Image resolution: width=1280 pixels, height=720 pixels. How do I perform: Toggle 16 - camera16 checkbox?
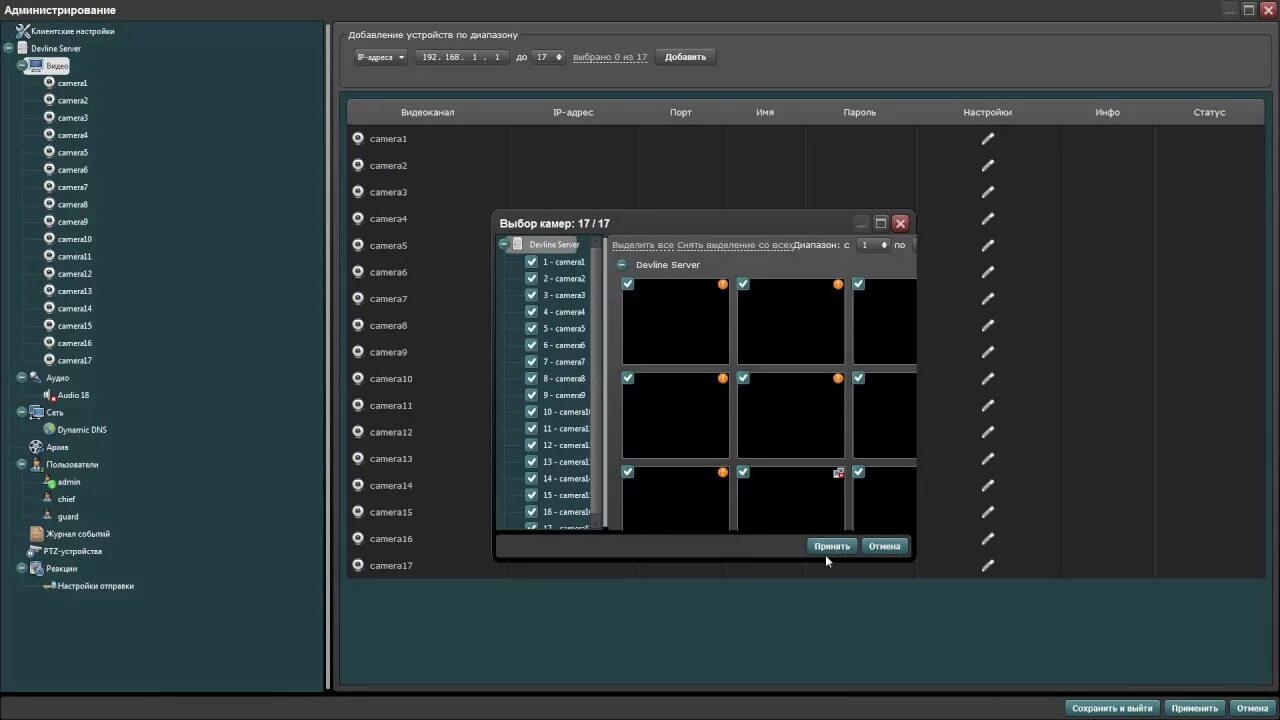click(531, 512)
